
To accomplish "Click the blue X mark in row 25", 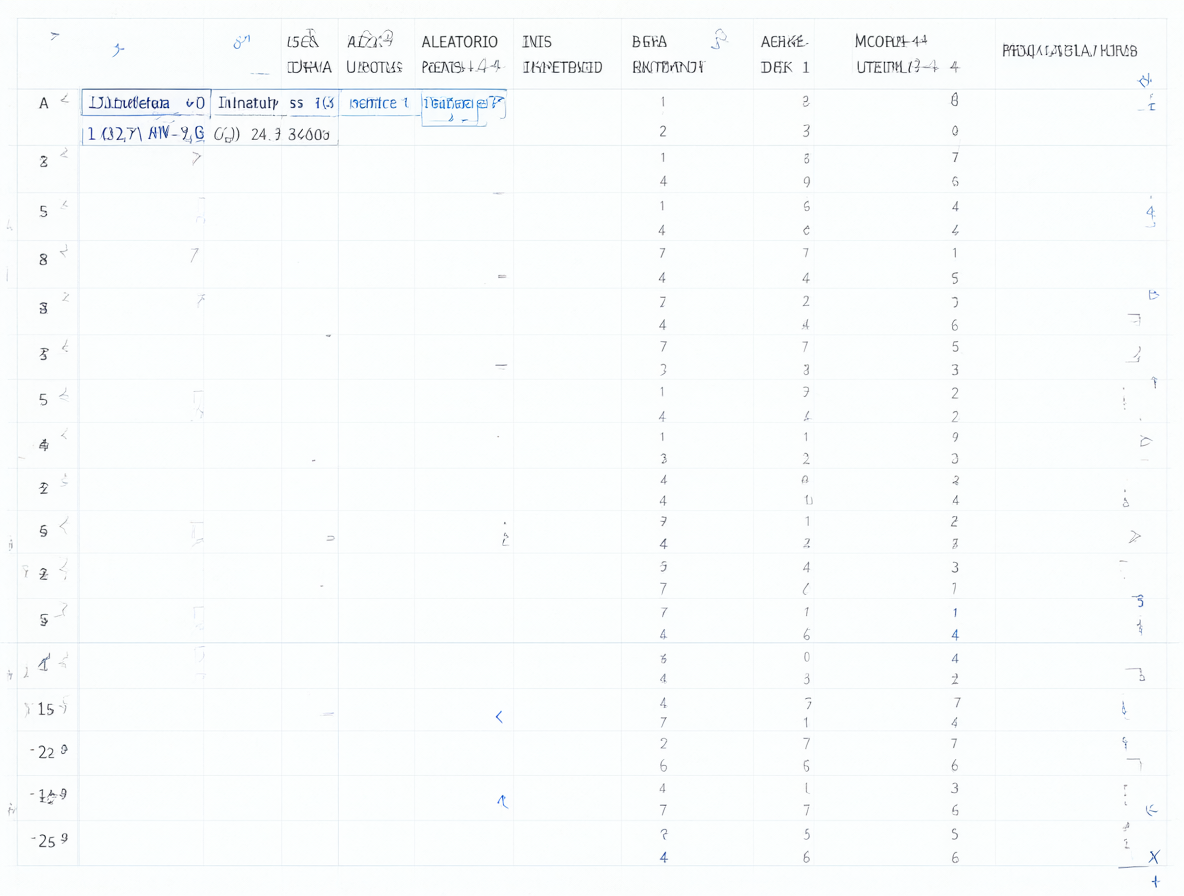I will click(1154, 857).
